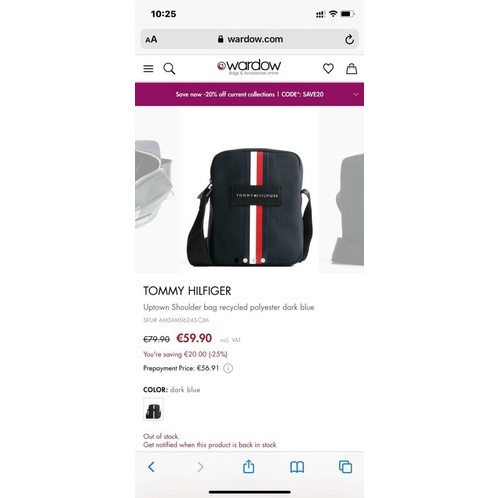Select the first image carousel dot
This screenshot has width=498, height=498.
click(x=236, y=260)
